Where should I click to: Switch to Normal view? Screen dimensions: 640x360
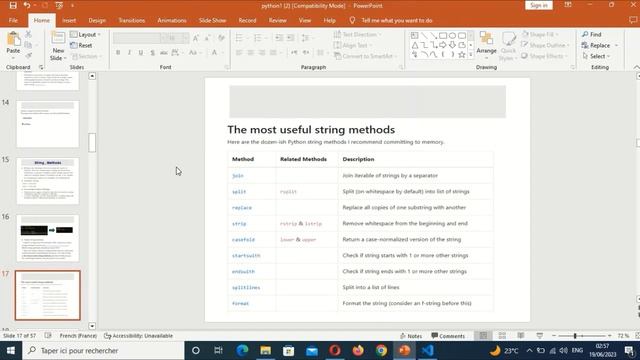click(x=483, y=336)
